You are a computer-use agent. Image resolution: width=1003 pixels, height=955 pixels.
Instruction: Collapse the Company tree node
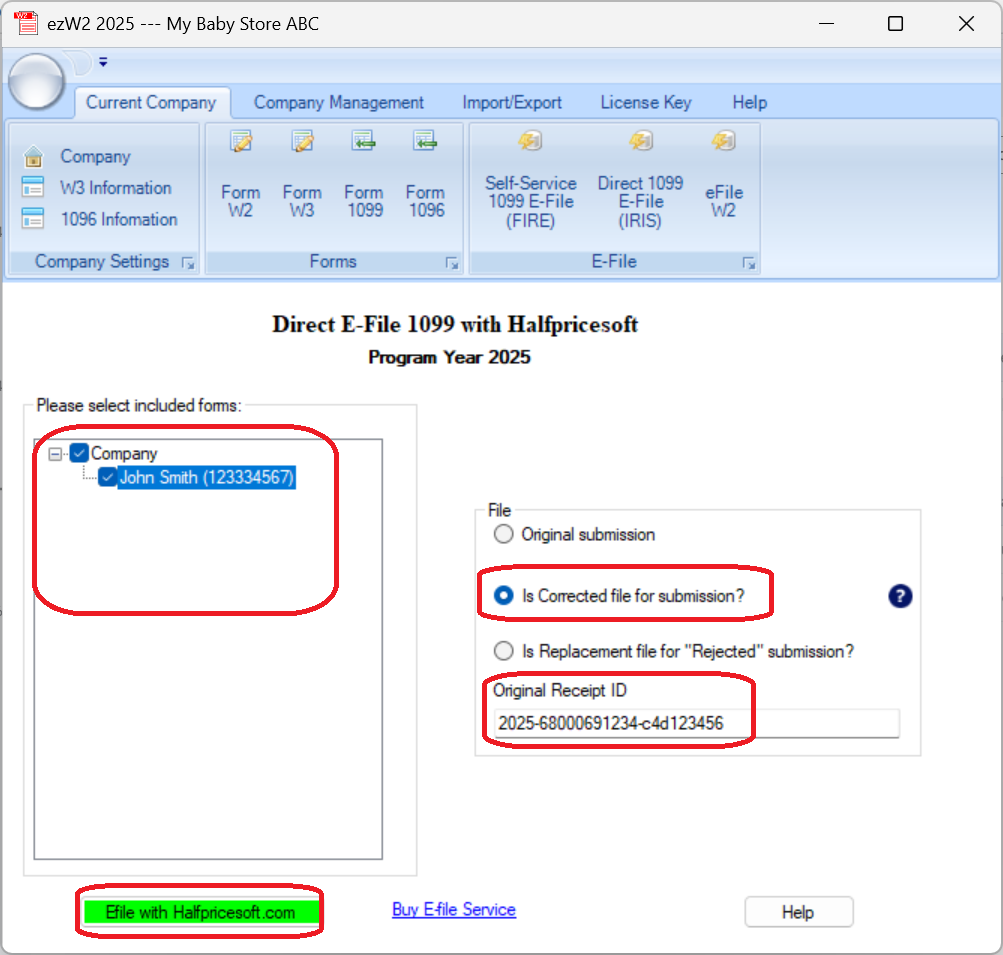pyautogui.click(x=55, y=454)
